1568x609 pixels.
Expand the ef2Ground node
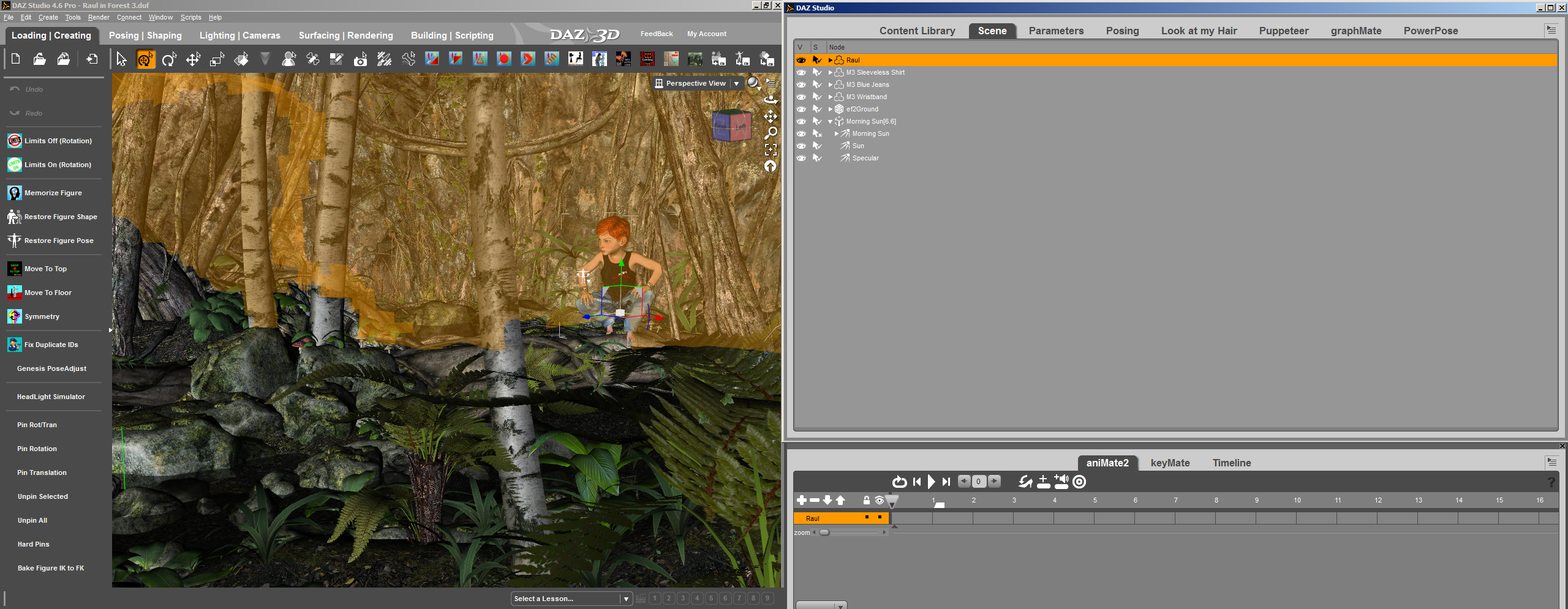point(830,109)
